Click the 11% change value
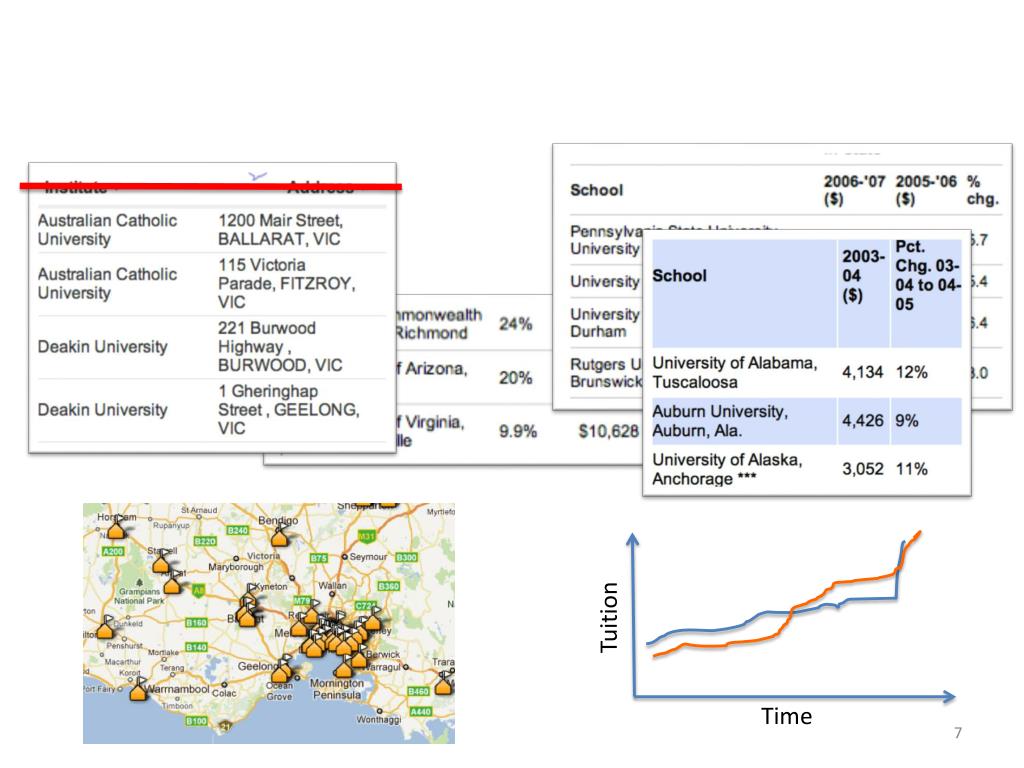Image resolution: width=1024 pixels, height=768 pixels. click(x=911, y=469)
